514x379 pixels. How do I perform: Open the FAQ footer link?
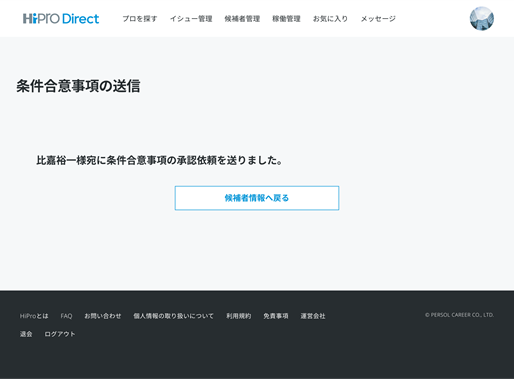coord(66,316)
